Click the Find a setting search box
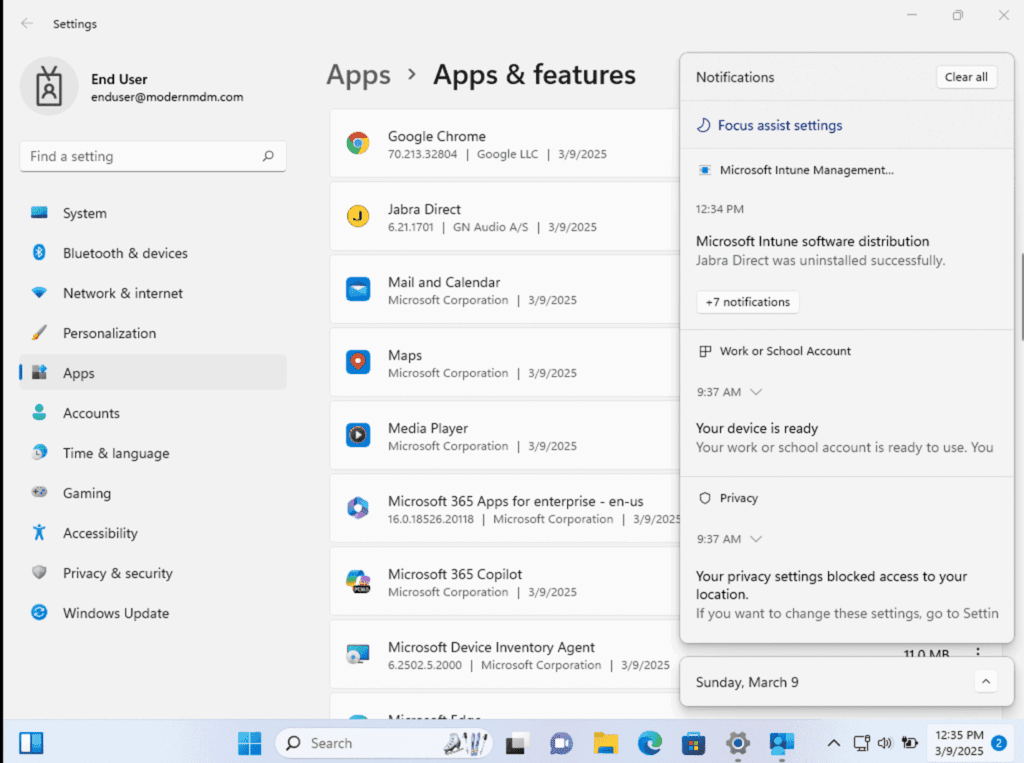Screen dimensions: 1024x763 145,157
